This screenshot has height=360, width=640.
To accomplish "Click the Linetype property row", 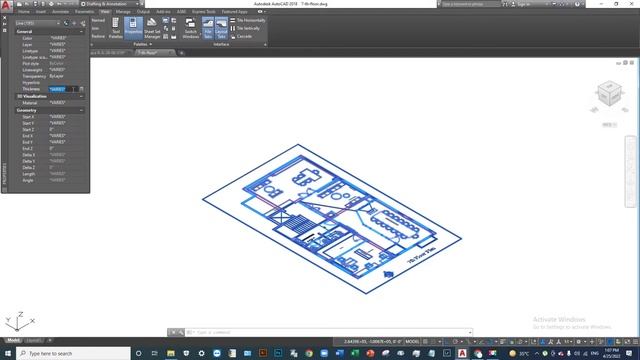I will [x=50, y=51].
